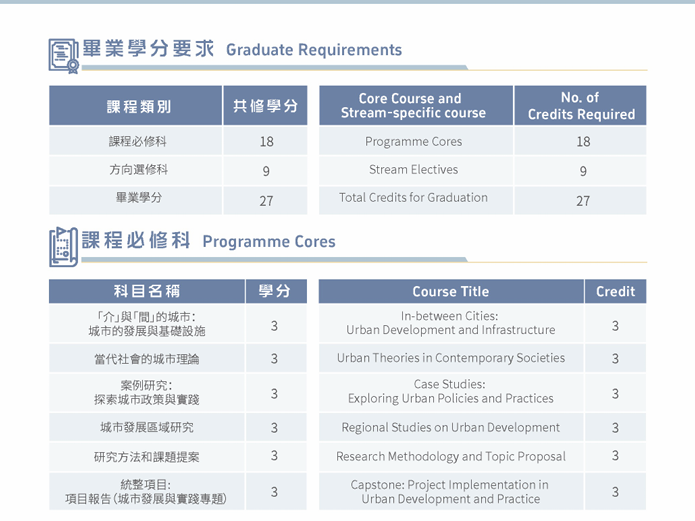The height and width of the screenshot is (521, 695).
Task: Click the 科目名稱 column header
Action: [x=147, y=291]
